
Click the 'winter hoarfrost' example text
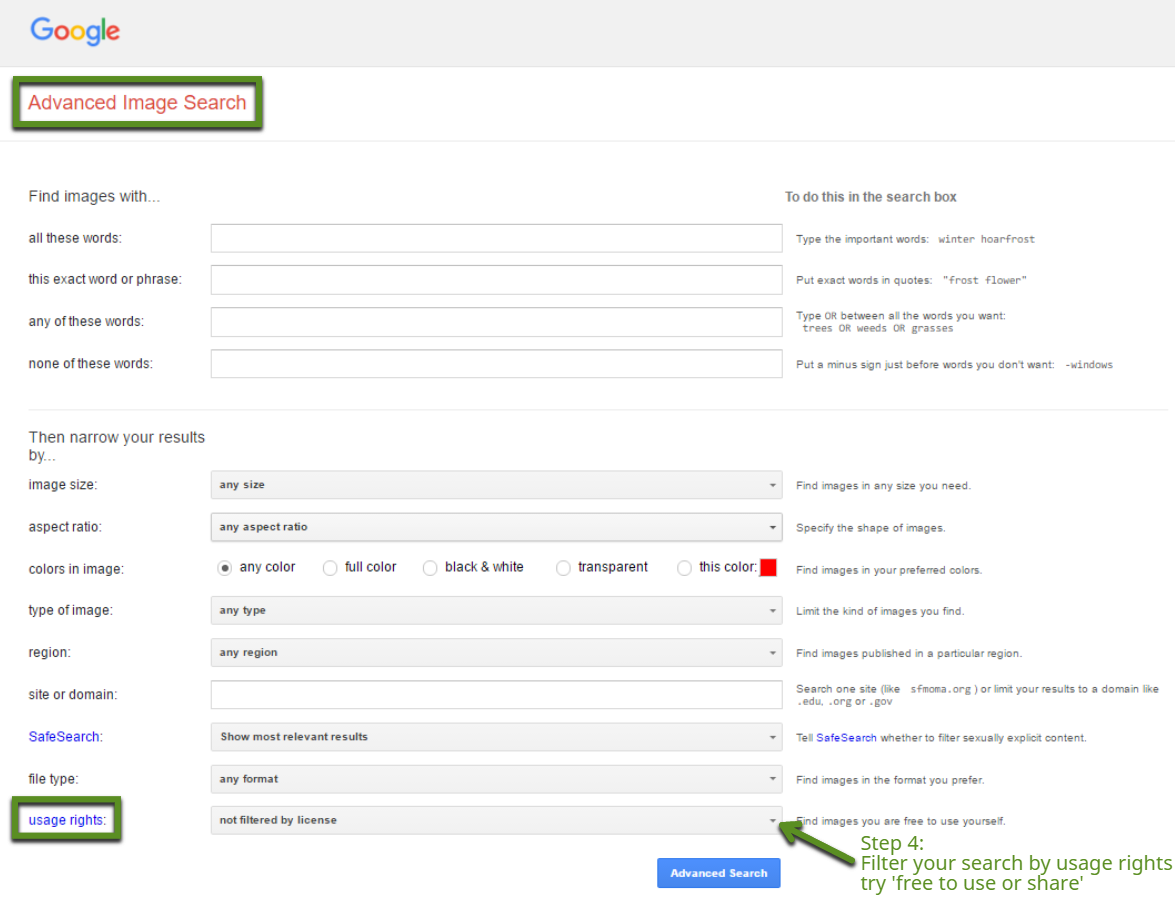click(x=986, y=239)
